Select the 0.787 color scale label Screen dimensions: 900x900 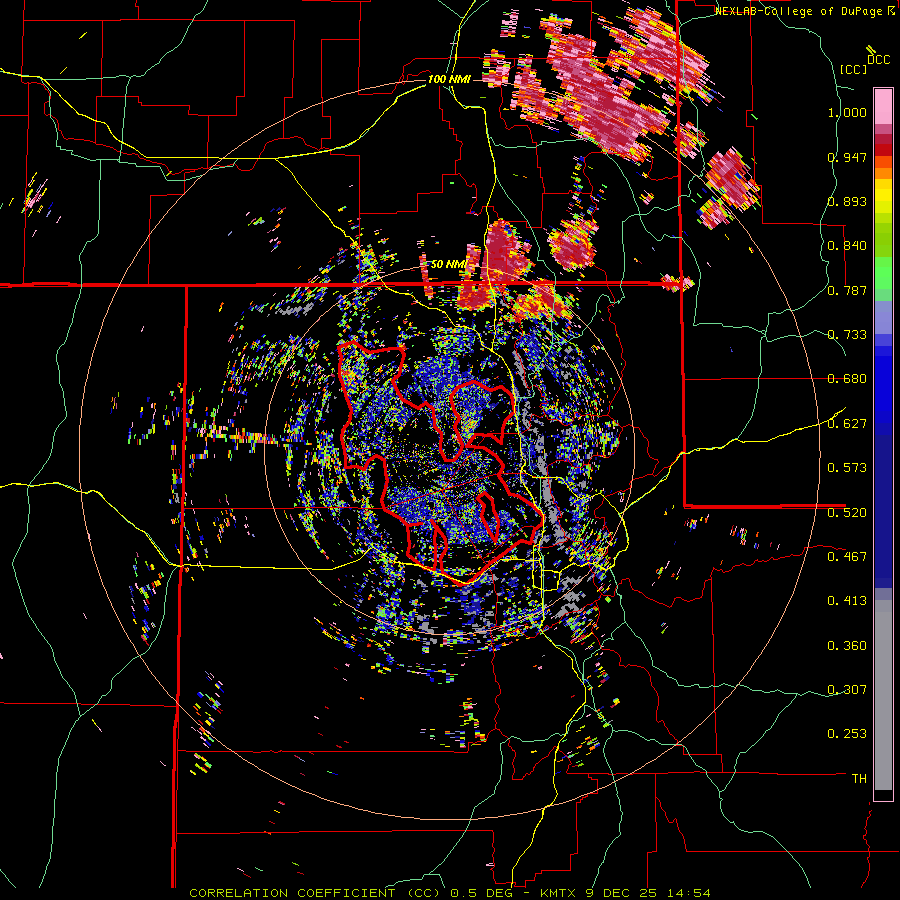[x=847, y=290]
